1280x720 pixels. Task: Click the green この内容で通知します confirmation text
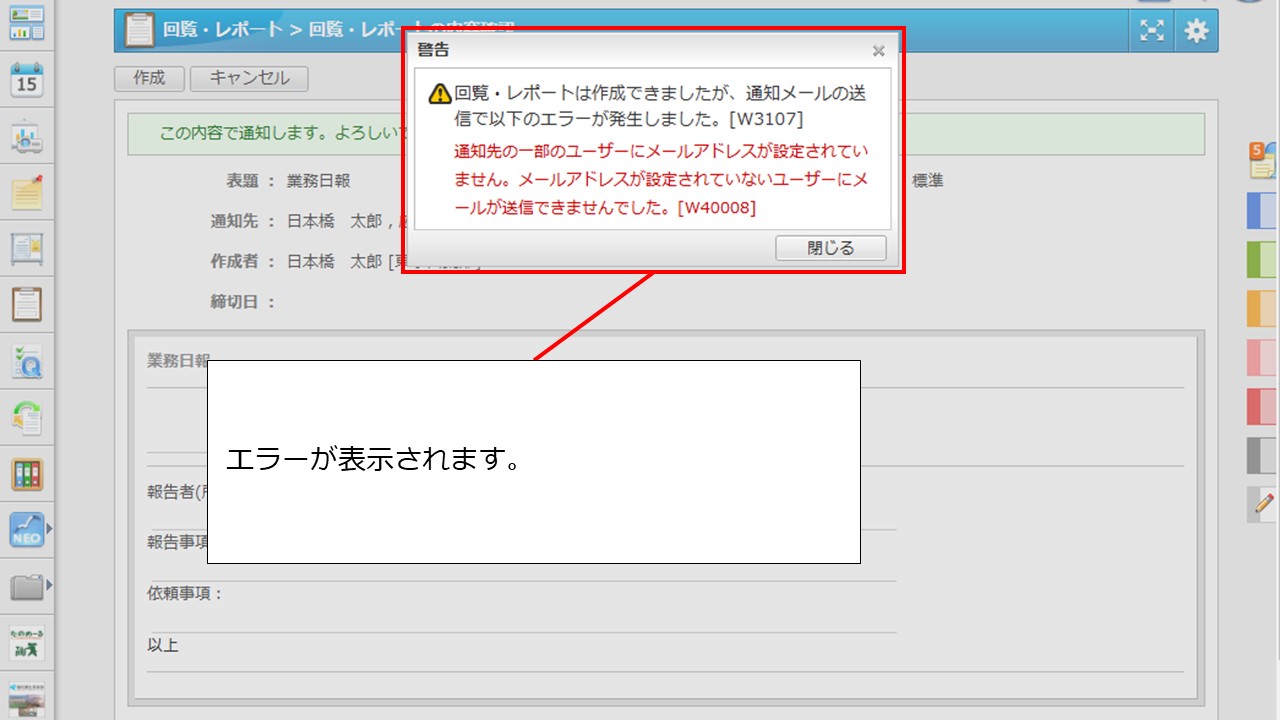pos(281,133)
